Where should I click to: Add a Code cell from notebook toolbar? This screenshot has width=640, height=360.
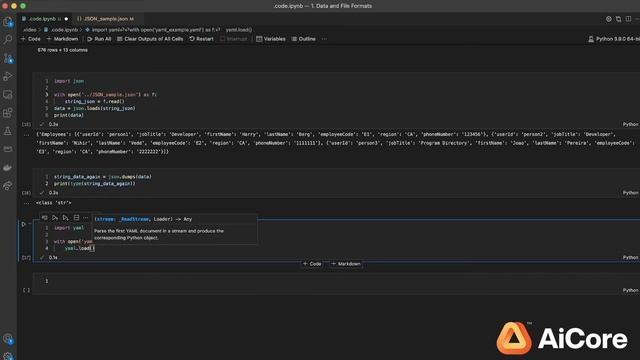click(x=31, y=39)
